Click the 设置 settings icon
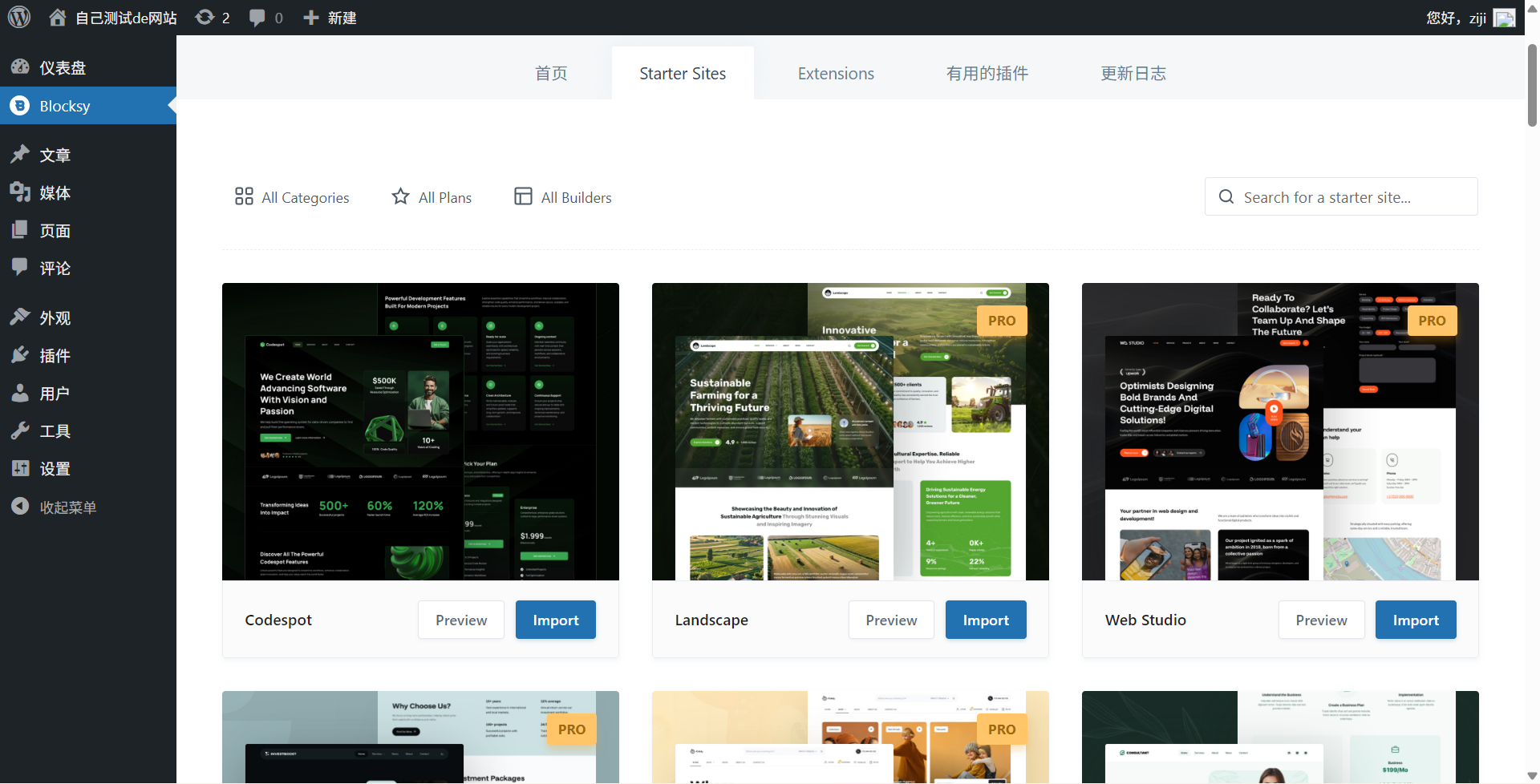 tap(20, 468)
